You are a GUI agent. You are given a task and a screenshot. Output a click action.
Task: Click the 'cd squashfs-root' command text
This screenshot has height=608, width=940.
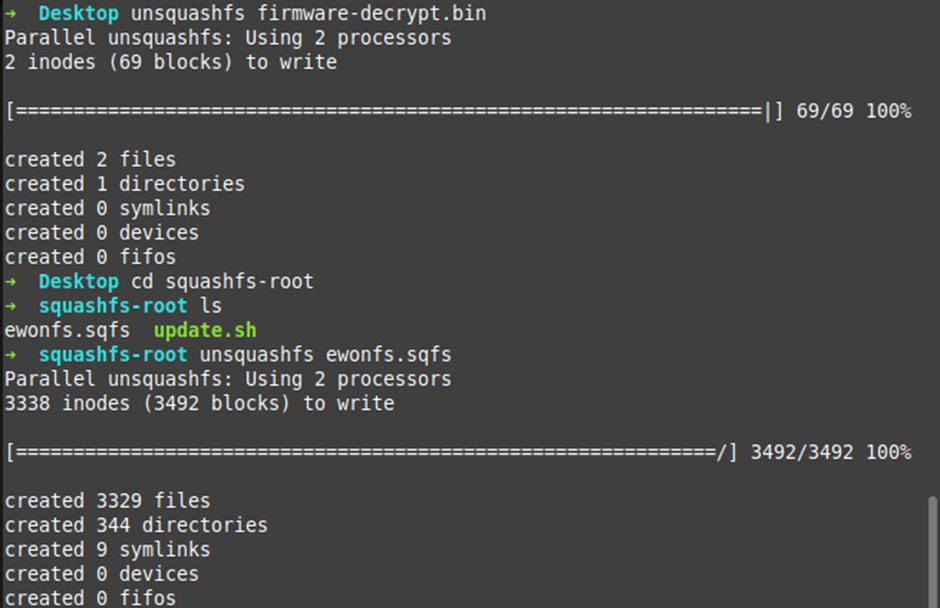coord(222,282)
